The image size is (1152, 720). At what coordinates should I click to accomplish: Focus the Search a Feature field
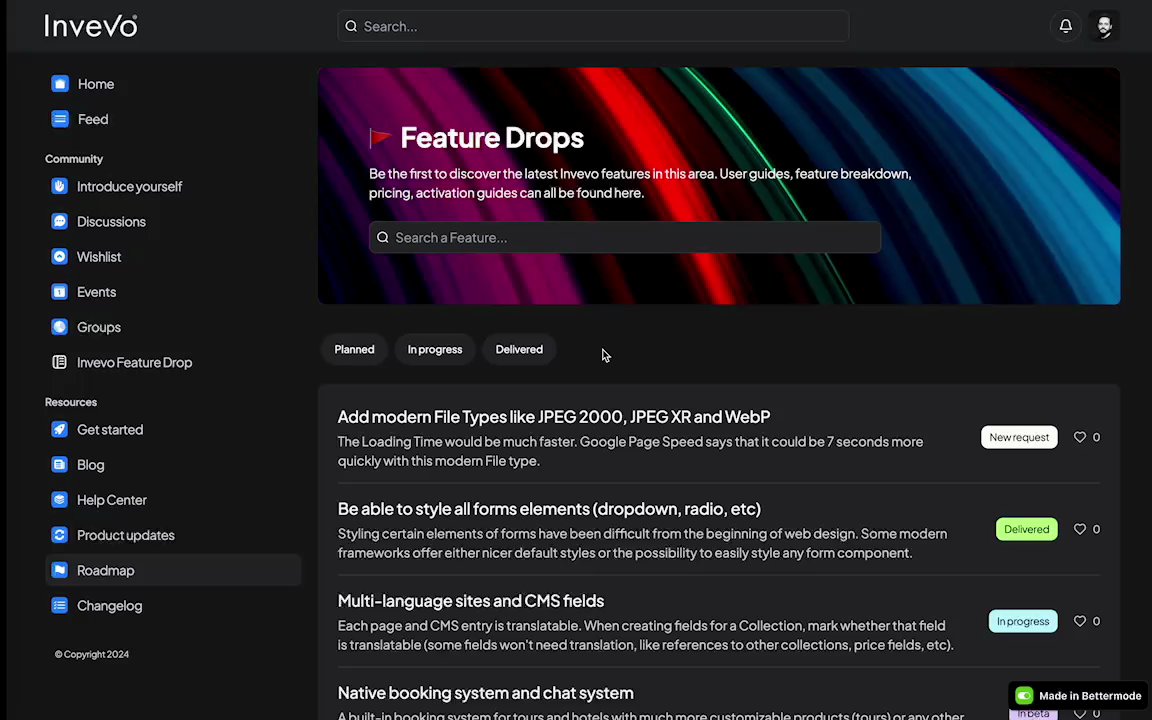point(625,237)
